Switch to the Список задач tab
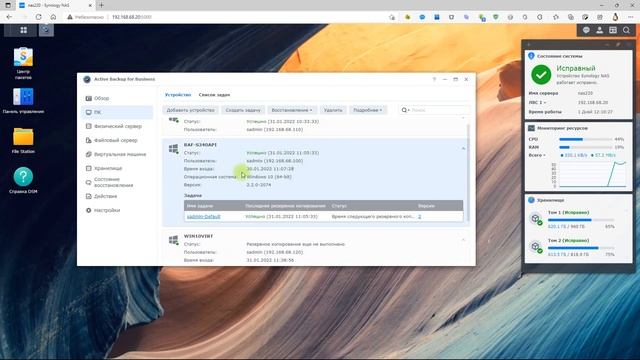Viewport: 640px width, 360px height. point(214,95)
